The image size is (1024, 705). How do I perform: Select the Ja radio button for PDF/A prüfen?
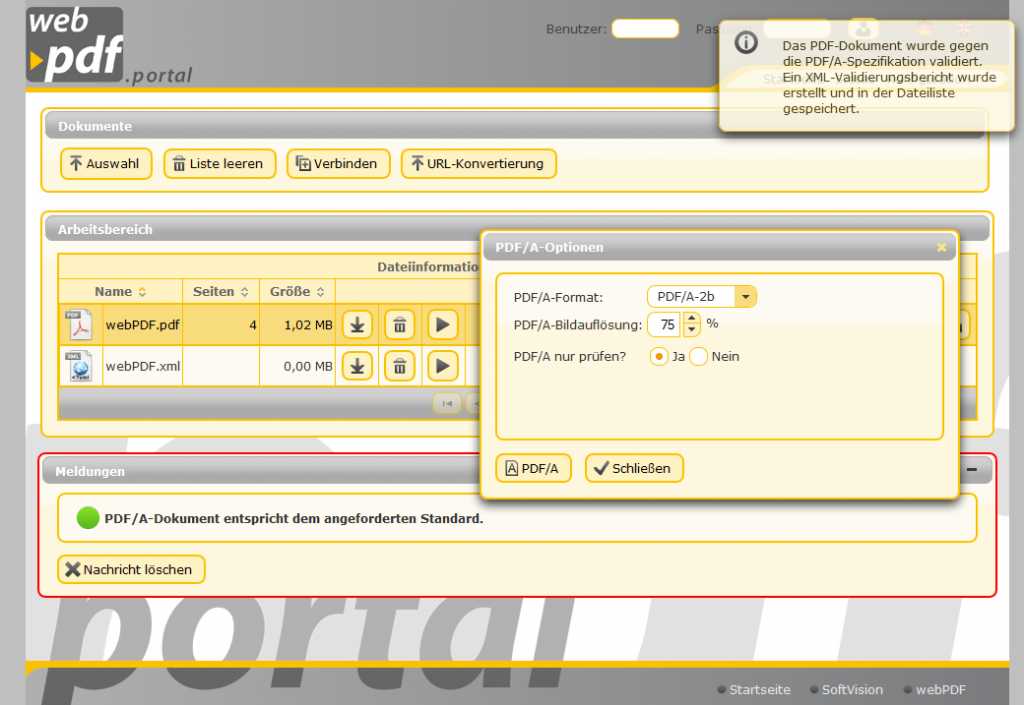[x=659, y=356]
